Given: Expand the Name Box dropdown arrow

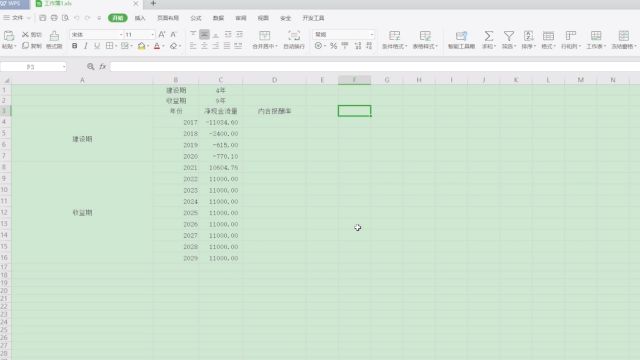Looking at the screenshot, I should [x=64, y=67].
